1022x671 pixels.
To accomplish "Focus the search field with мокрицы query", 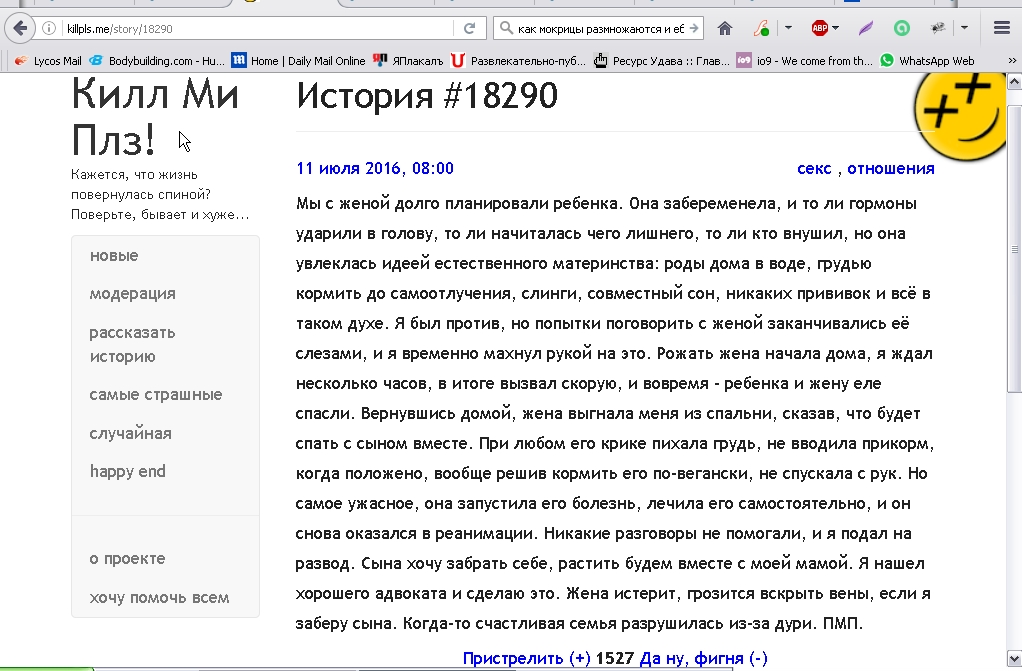I will [x=600, y=29].
